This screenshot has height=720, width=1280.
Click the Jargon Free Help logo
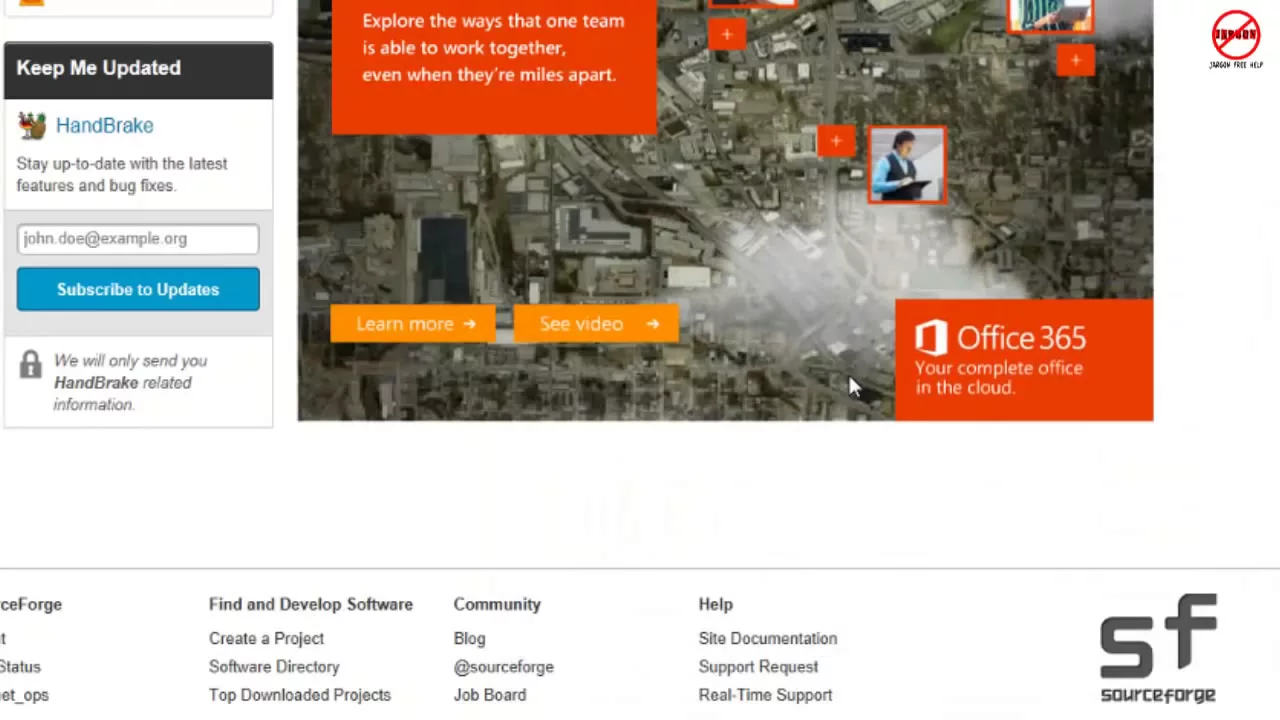(1236, 40)
